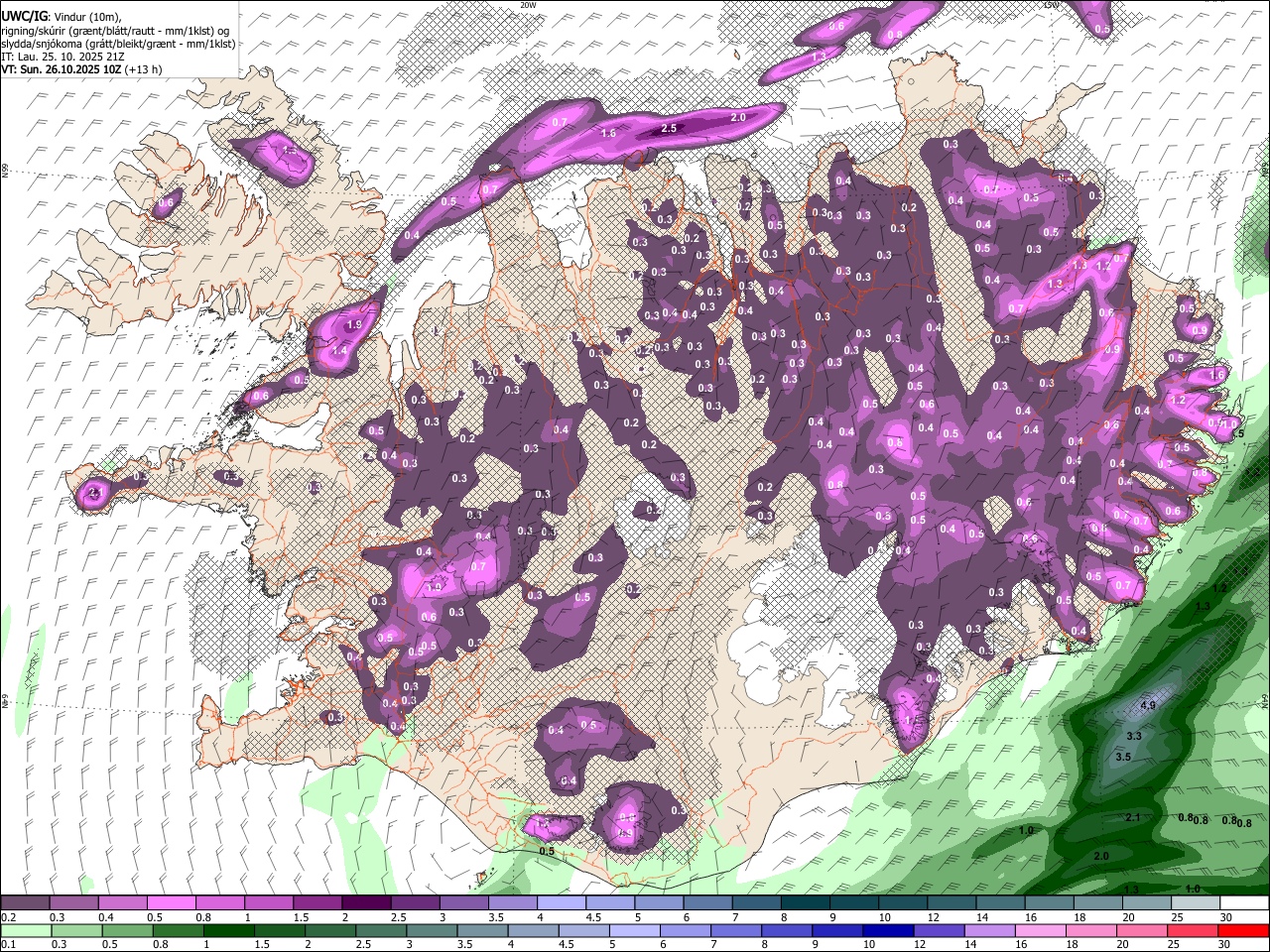Click the "4.9" rain value on the map
Screen dimensions: 1270x952
click(1148, 705)
